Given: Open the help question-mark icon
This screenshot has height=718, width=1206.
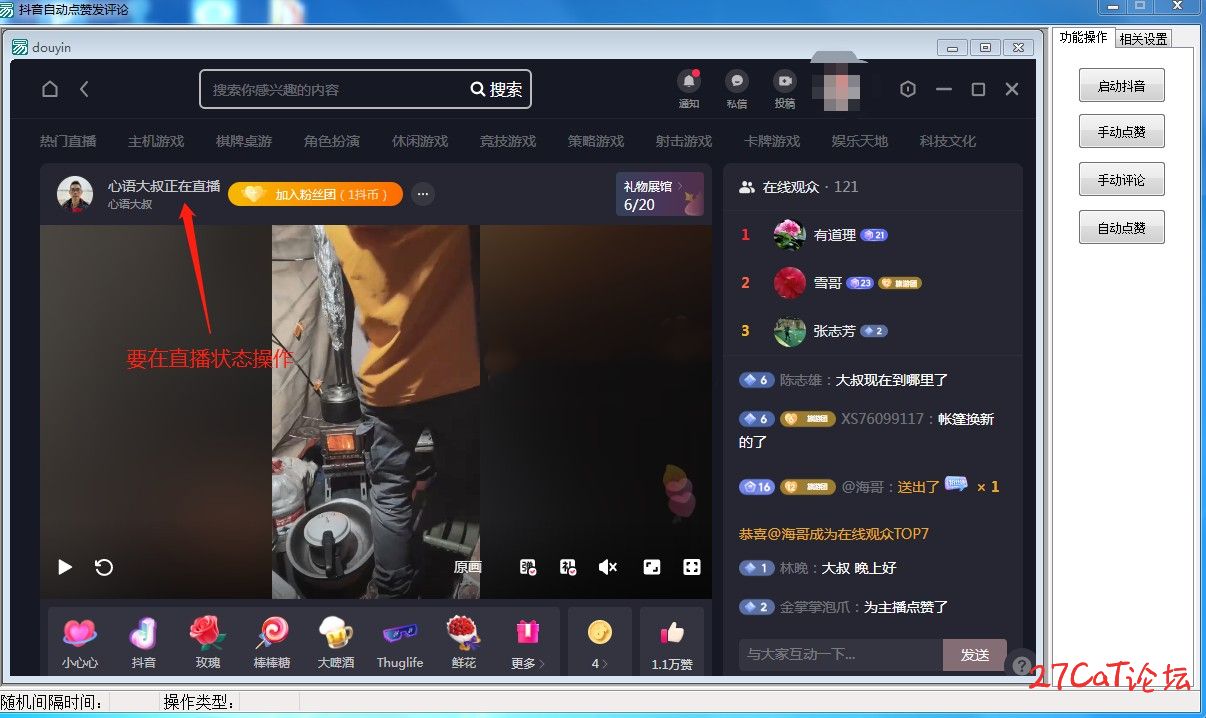Looking at the screenshot, I should point(1021,663).
